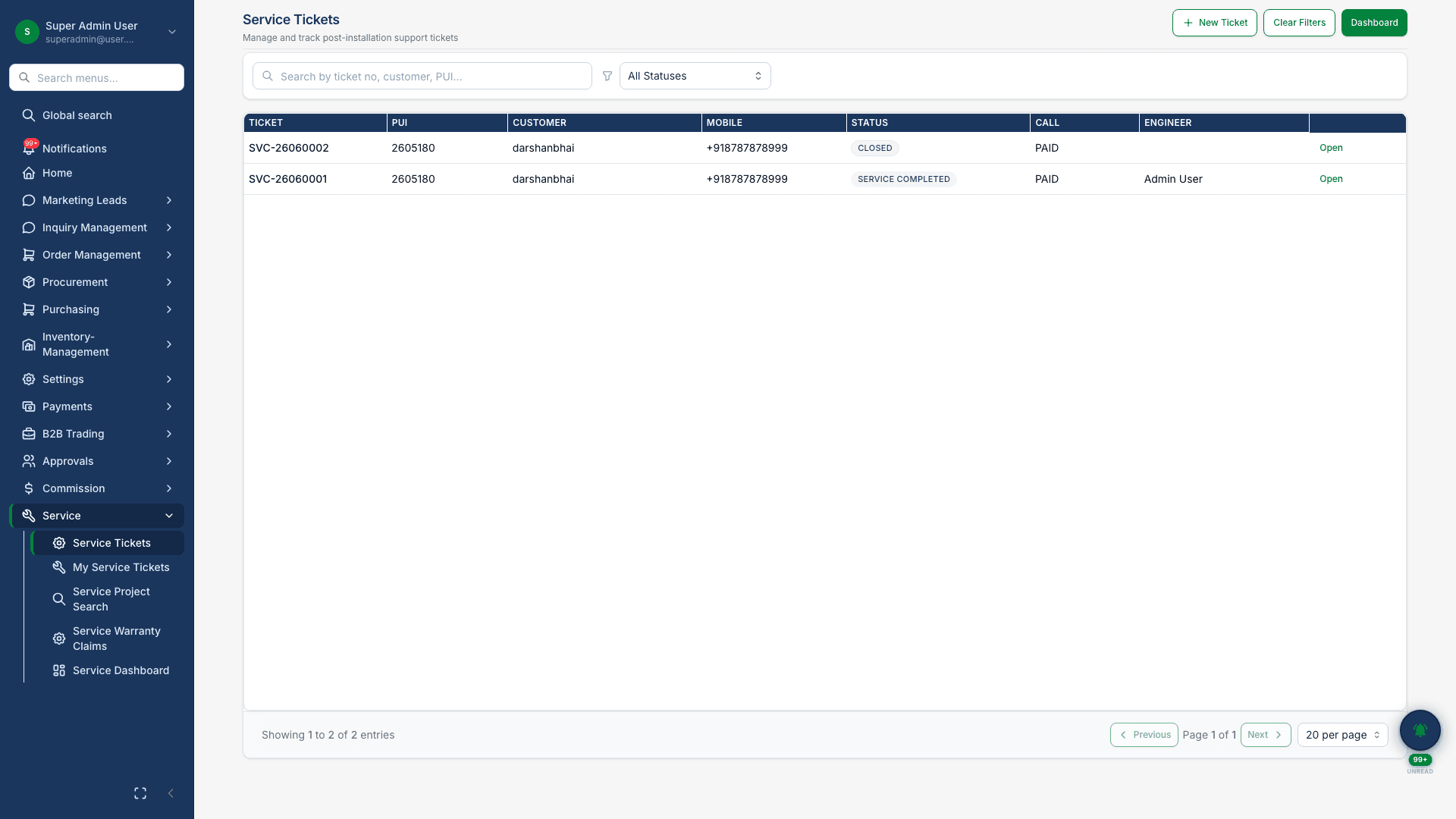Click the CLOSED status badge

[875, 148]
